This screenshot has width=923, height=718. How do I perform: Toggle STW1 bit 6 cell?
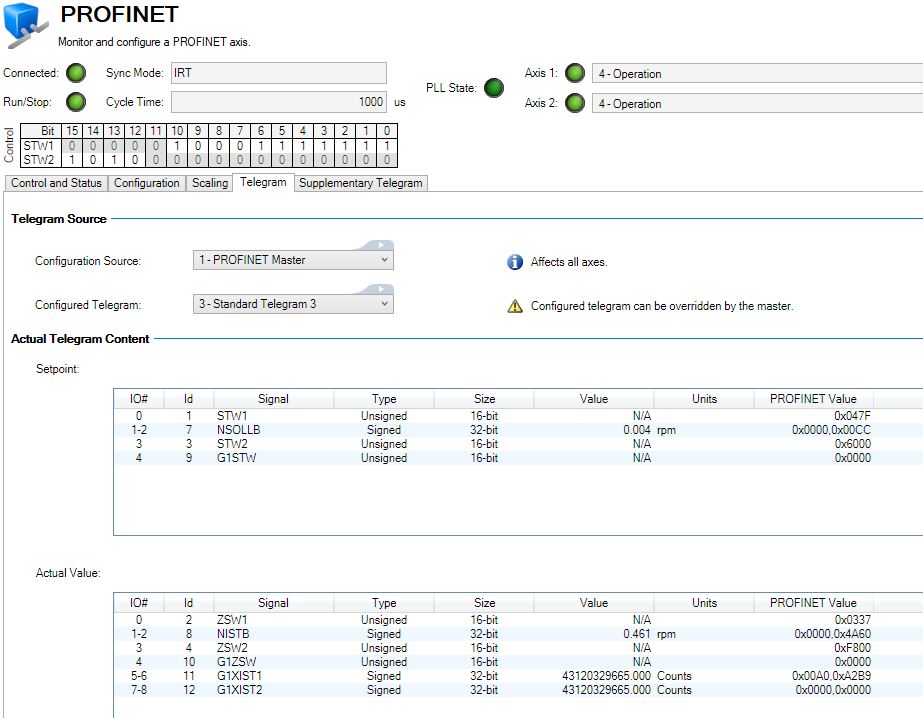coord(261,145)
